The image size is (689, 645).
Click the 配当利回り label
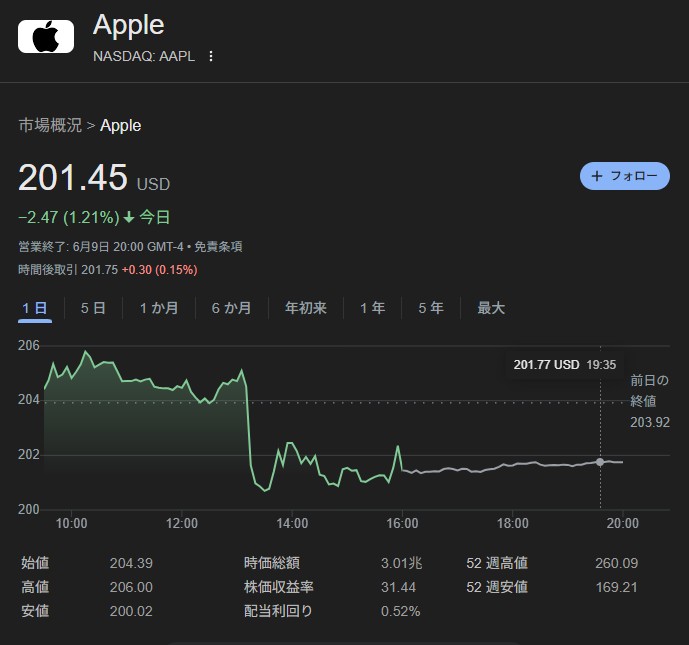(x=278, y=611)
